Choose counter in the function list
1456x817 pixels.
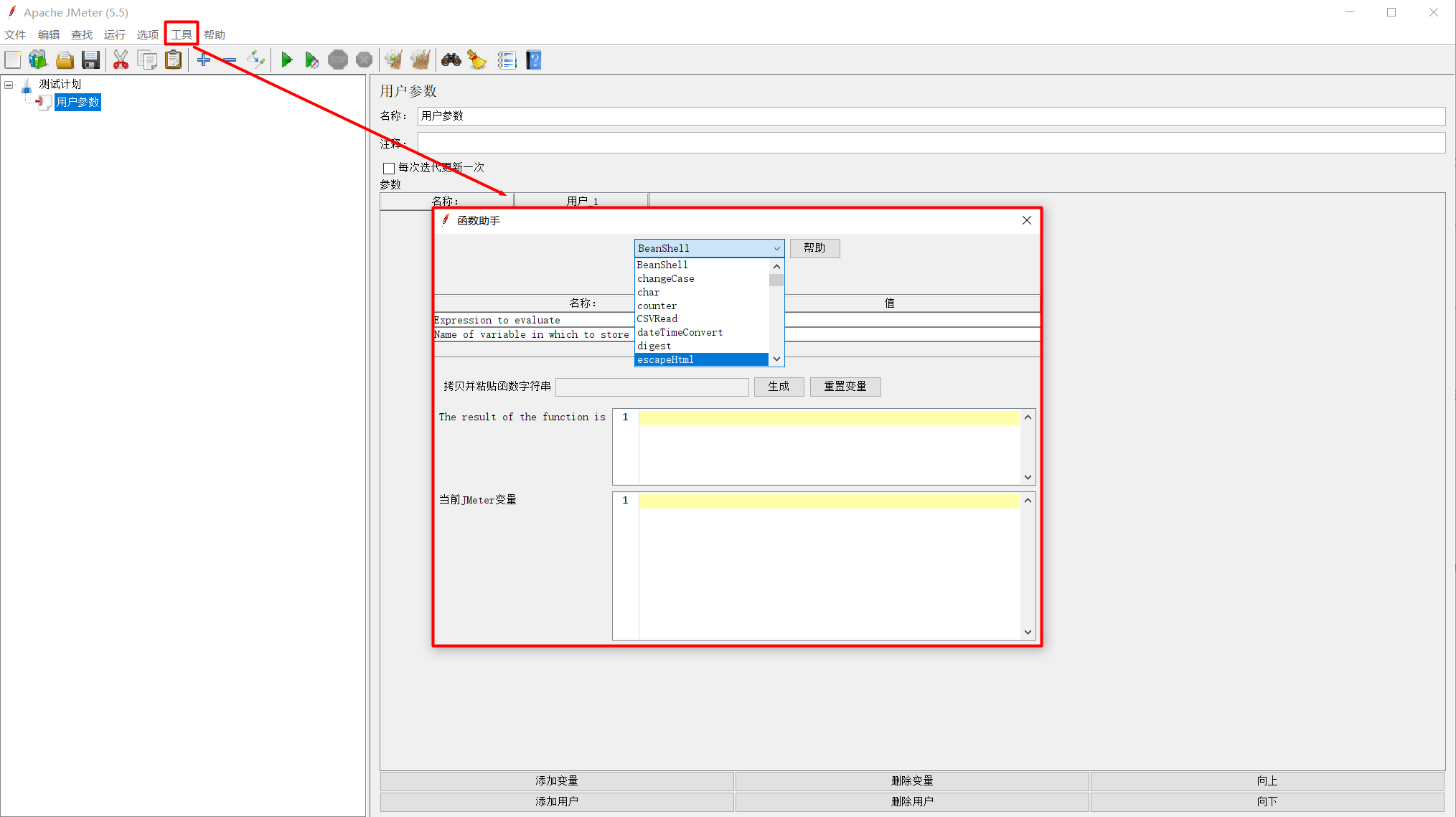pyautogui.click(x=702, y=306)
